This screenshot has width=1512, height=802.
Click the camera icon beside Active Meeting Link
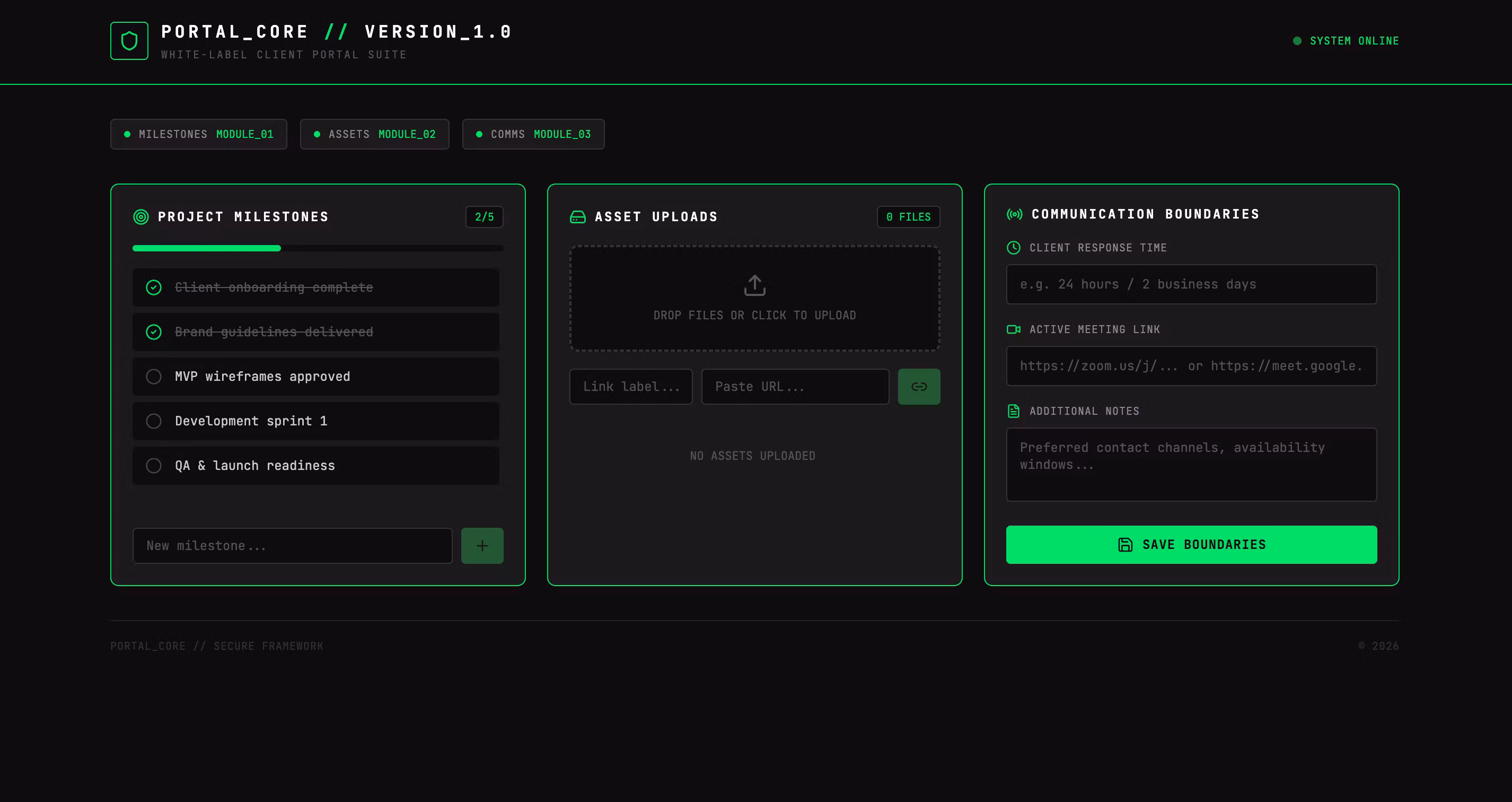pyautogui.click(x=1013, y=329)
